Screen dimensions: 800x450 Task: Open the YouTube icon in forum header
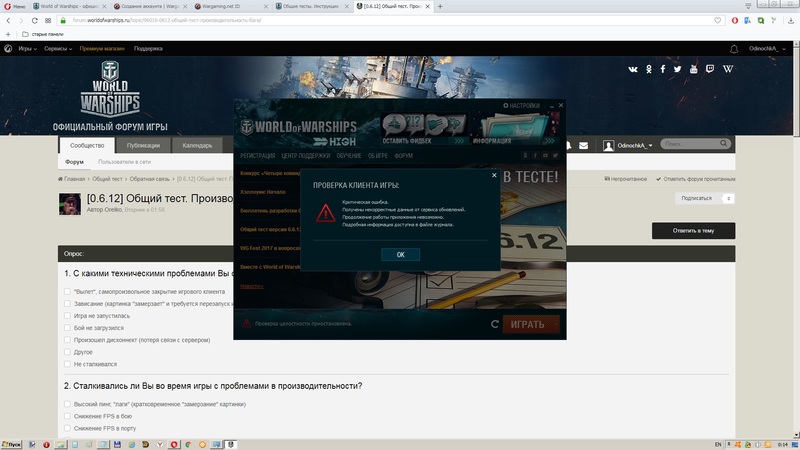click(x=693, y=69)
